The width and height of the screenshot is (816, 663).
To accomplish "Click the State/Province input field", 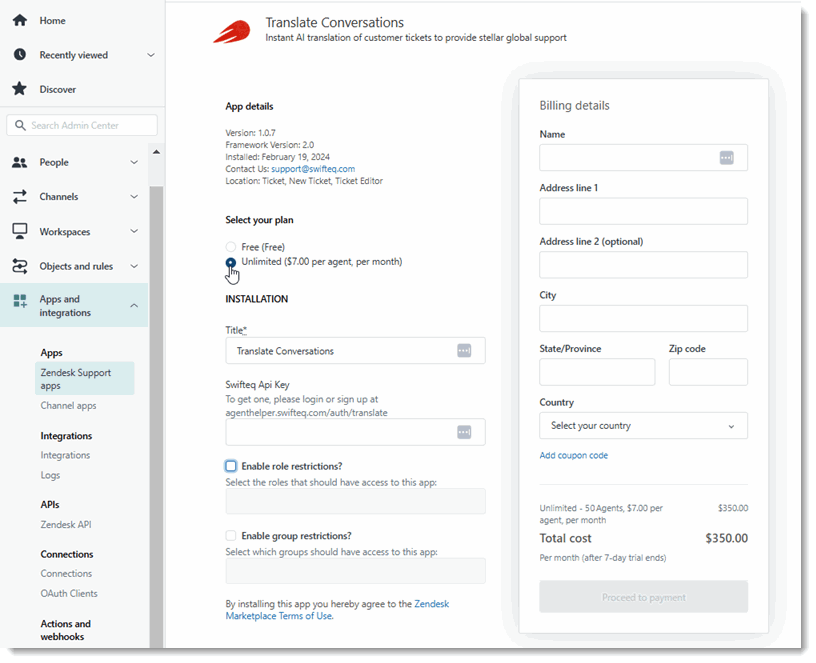I will pos(597,372).
